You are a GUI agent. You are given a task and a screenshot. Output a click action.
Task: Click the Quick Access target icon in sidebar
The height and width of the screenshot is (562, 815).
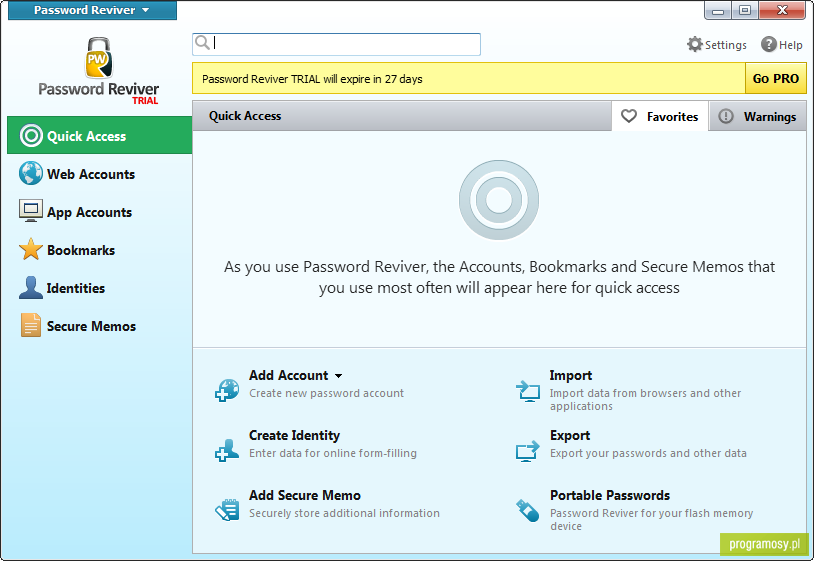click(31, 136)
